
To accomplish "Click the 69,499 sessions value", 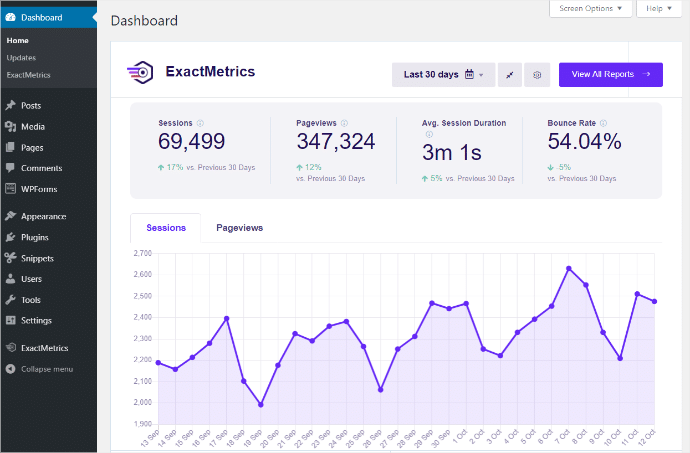I will [x=191, y=141].
